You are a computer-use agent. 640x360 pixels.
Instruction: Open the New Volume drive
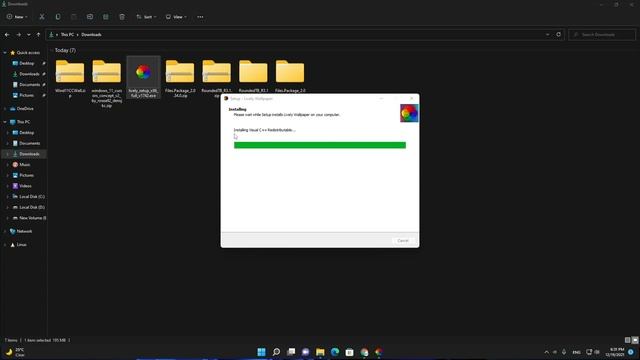(x=32, y=218)
